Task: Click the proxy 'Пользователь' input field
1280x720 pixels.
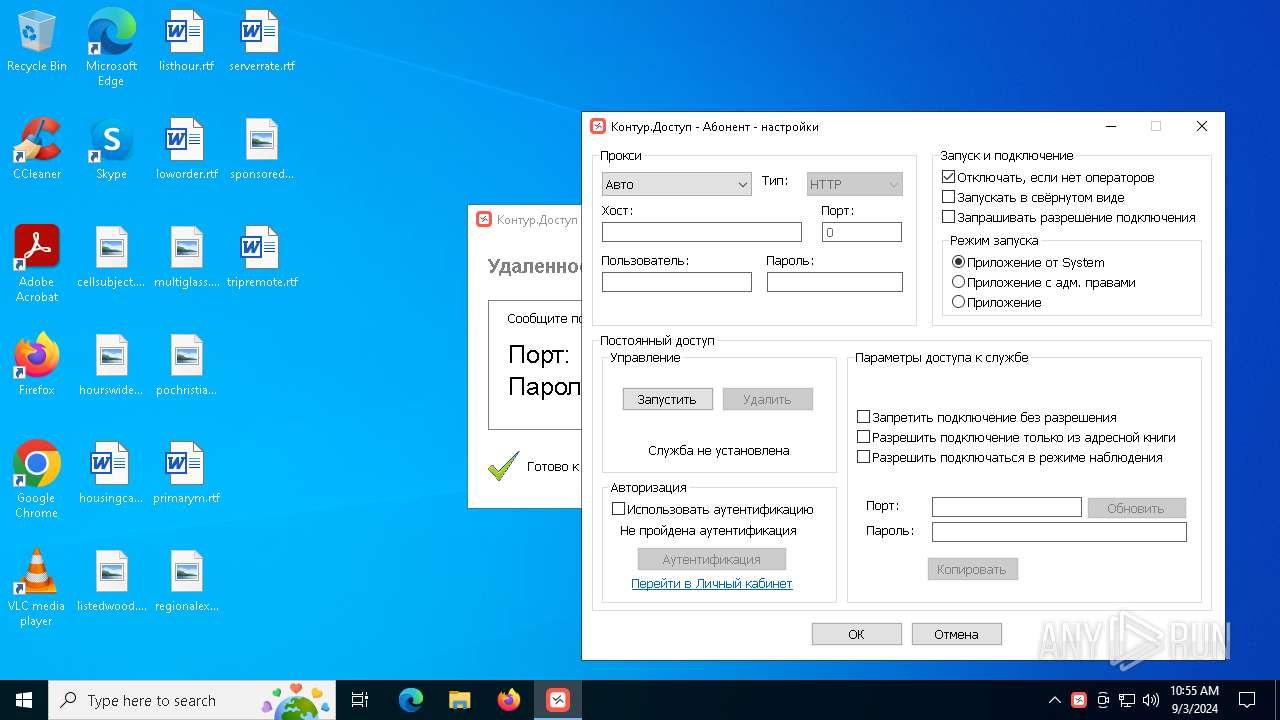Action: [x=677, y=282]
